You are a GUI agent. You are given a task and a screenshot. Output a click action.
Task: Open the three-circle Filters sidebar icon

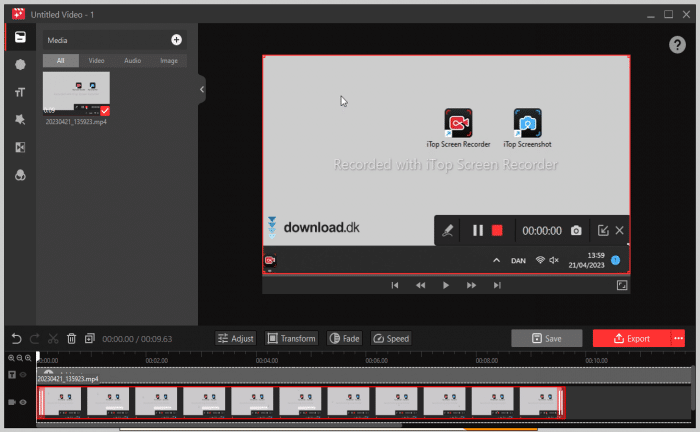[20, 175]
